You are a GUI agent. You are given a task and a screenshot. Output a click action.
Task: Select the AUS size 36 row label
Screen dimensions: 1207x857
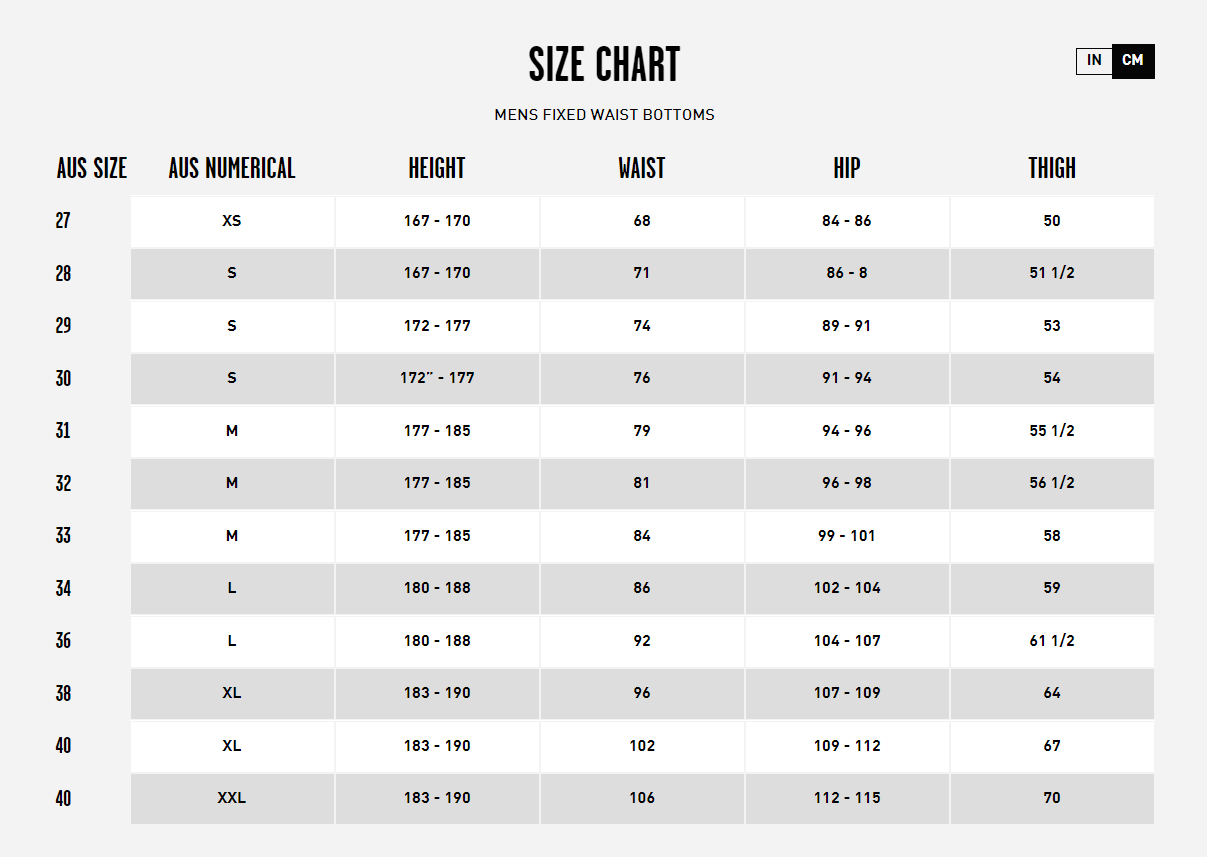63,641
